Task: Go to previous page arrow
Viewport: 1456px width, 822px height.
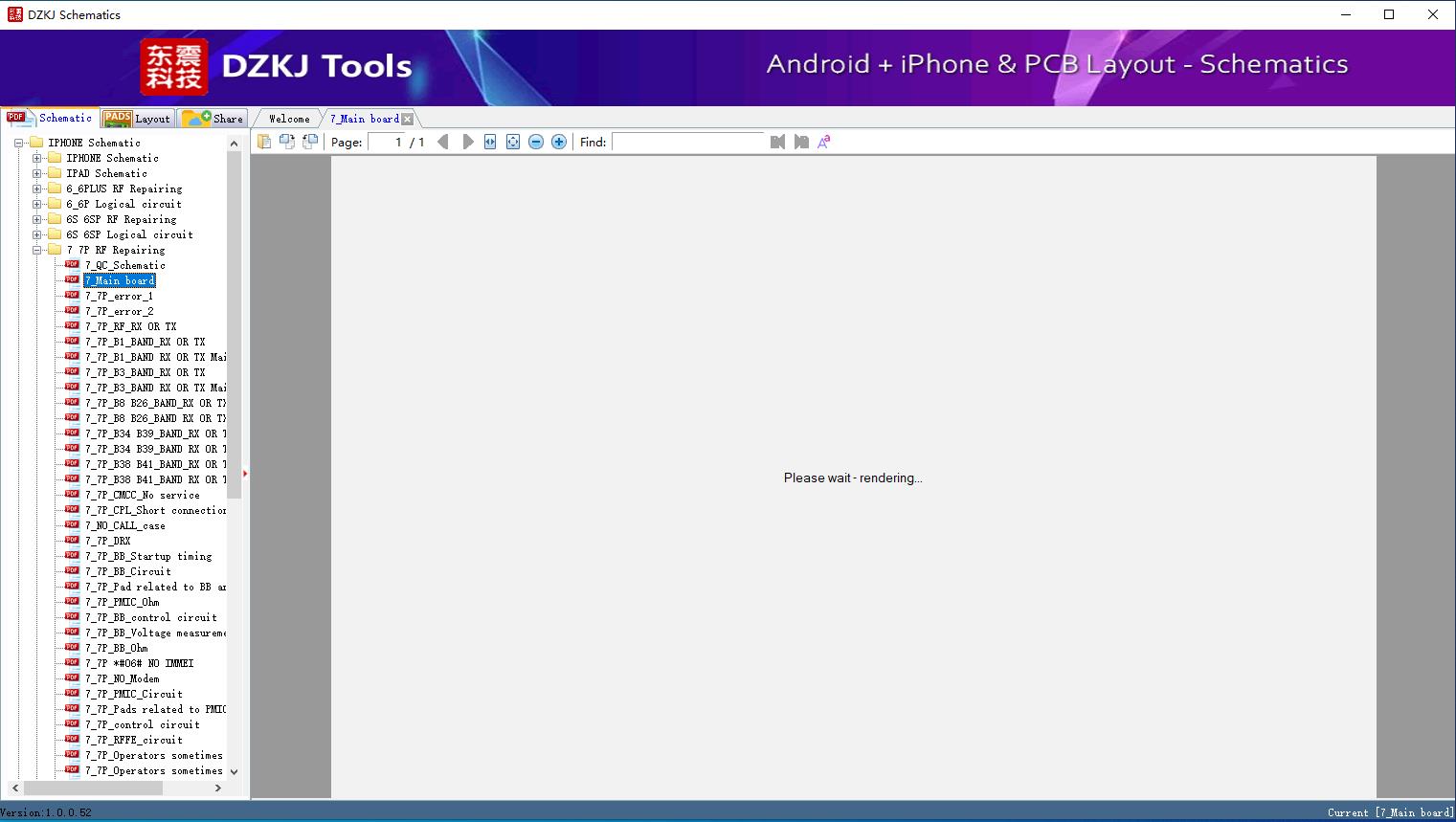Action: (442, 142)
